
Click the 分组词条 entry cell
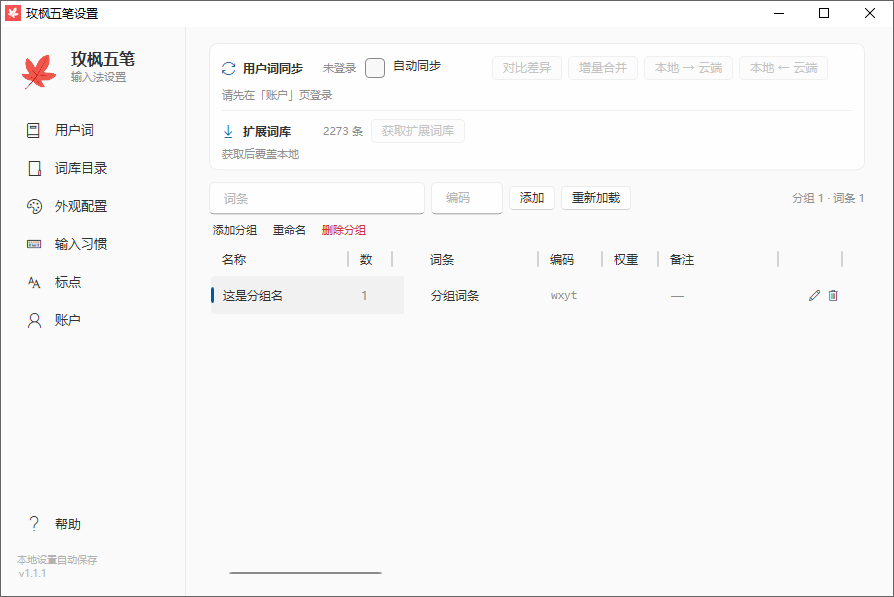point(455,295)
